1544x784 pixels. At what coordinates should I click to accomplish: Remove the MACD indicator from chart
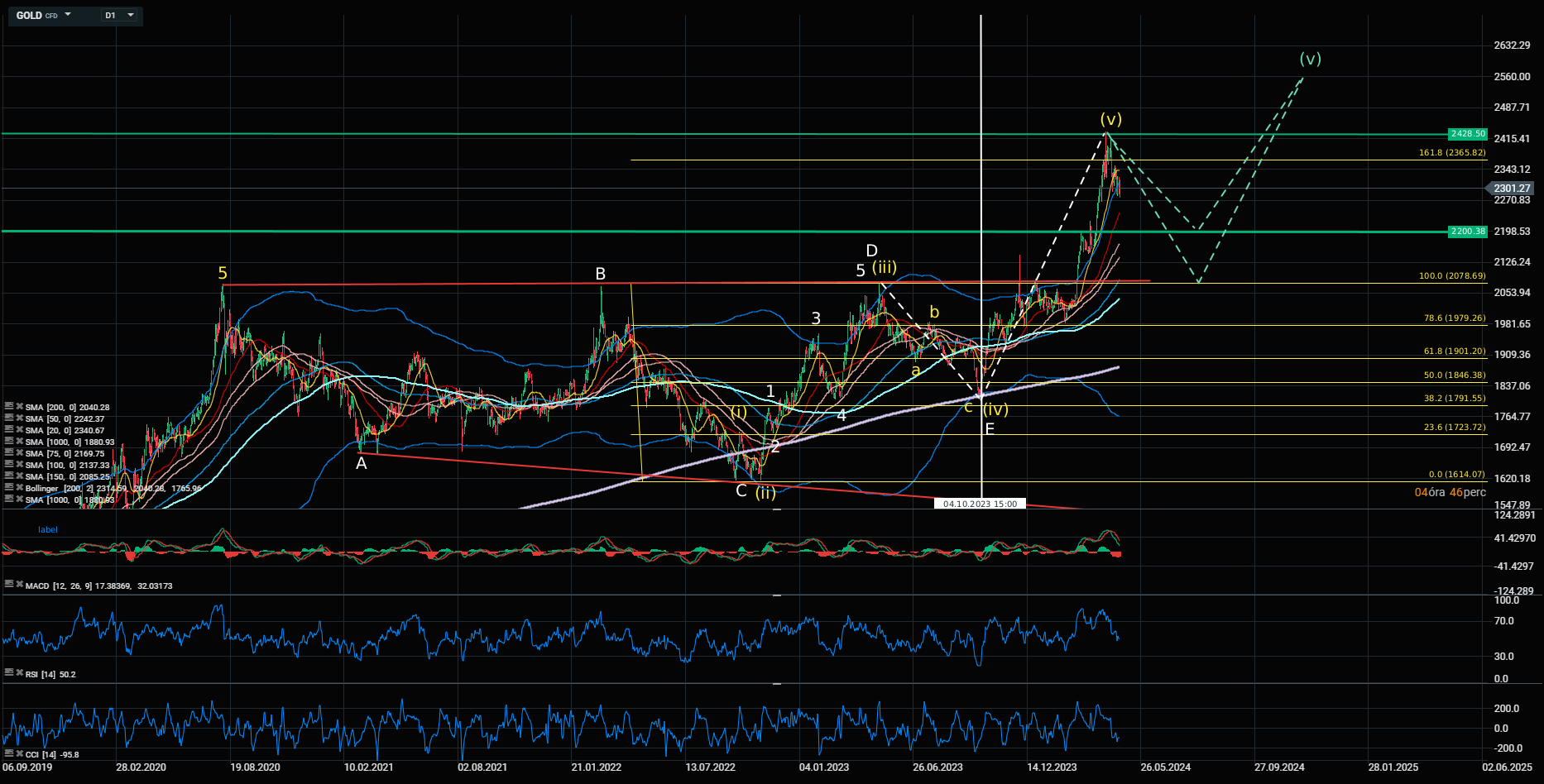[18, 585]
